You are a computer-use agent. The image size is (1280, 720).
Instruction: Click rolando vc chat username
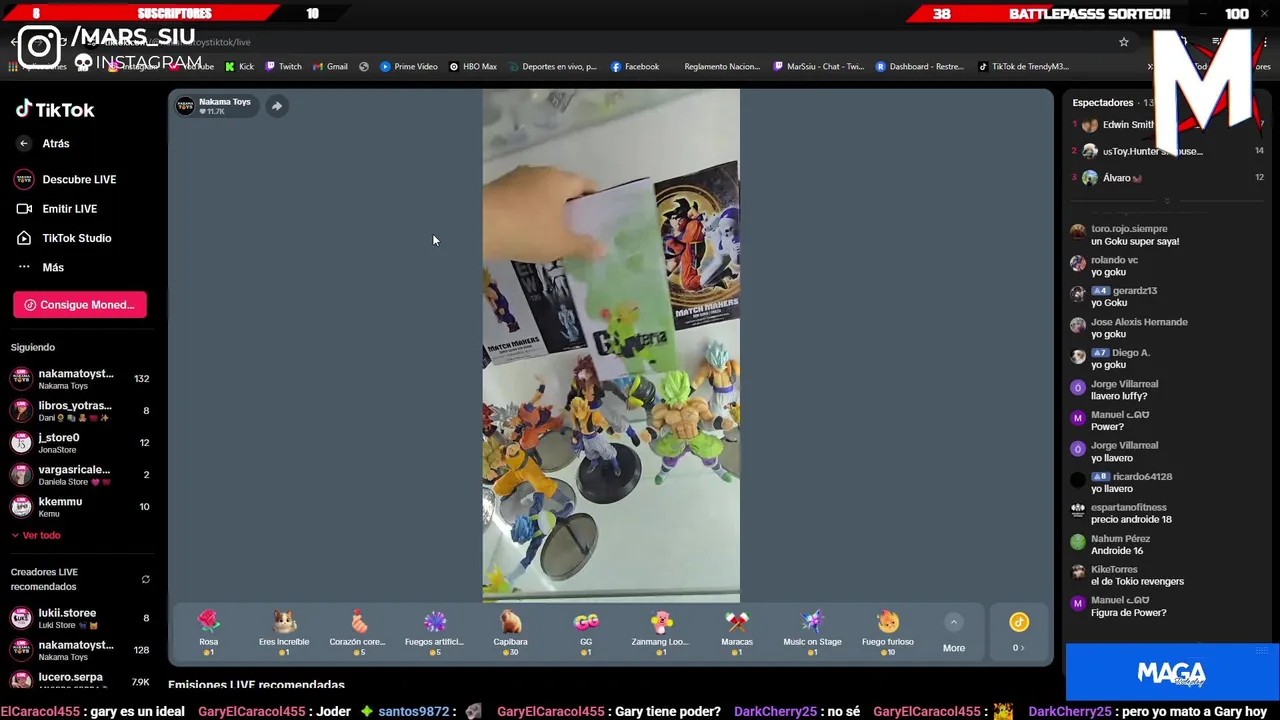point(1114,260)
